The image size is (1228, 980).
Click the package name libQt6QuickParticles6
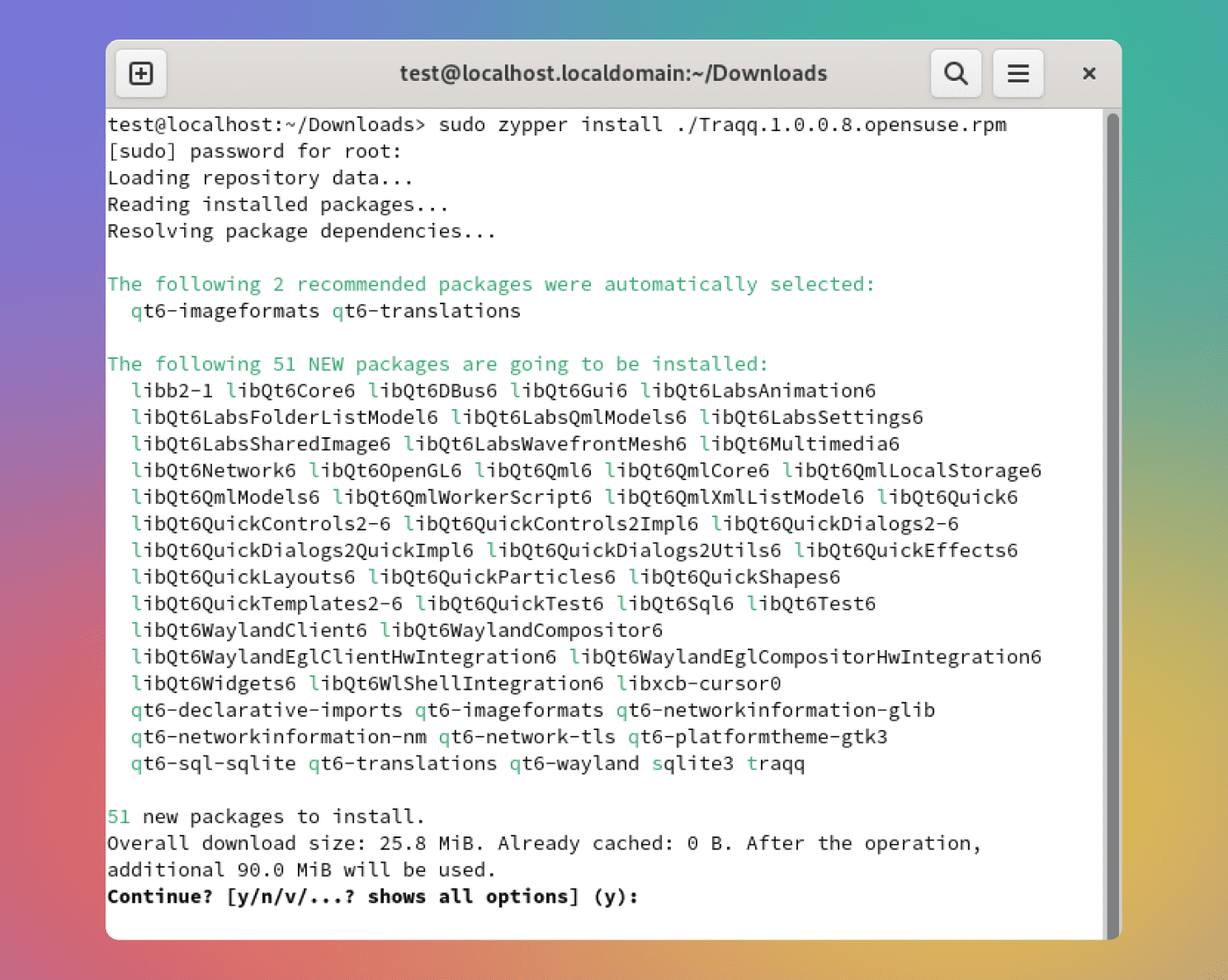click(492, 577)
